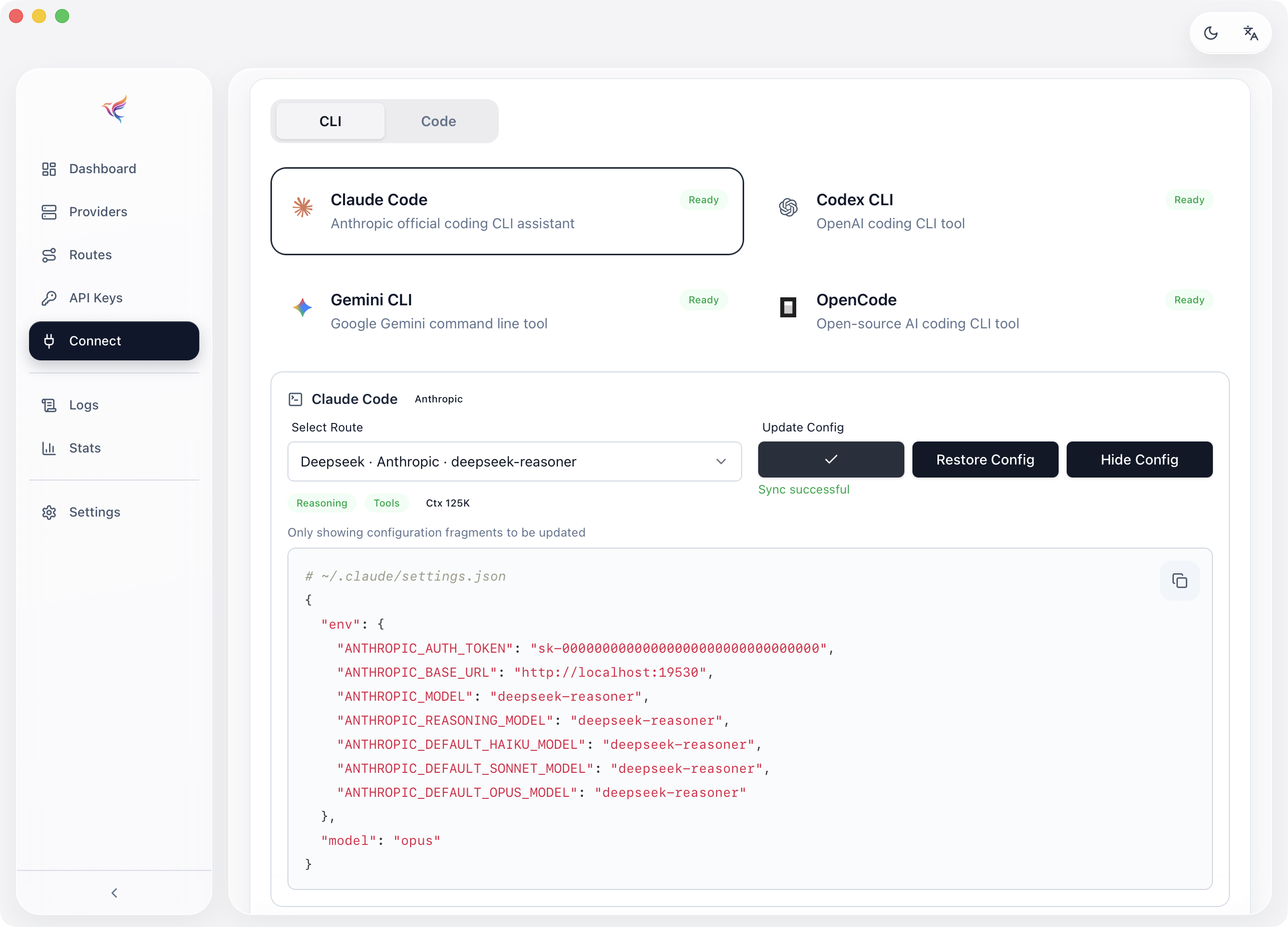This screenshot has height=927, width=1288.
Task: Click the Tools capability tag
Action: (387, 503)
